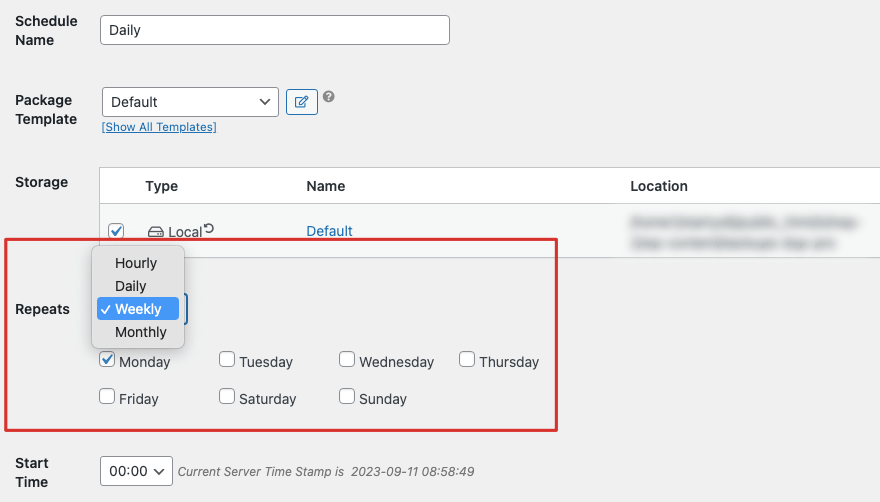Click the Repeats field label
This screenshot has height=502, width=880.
point(43,309)
